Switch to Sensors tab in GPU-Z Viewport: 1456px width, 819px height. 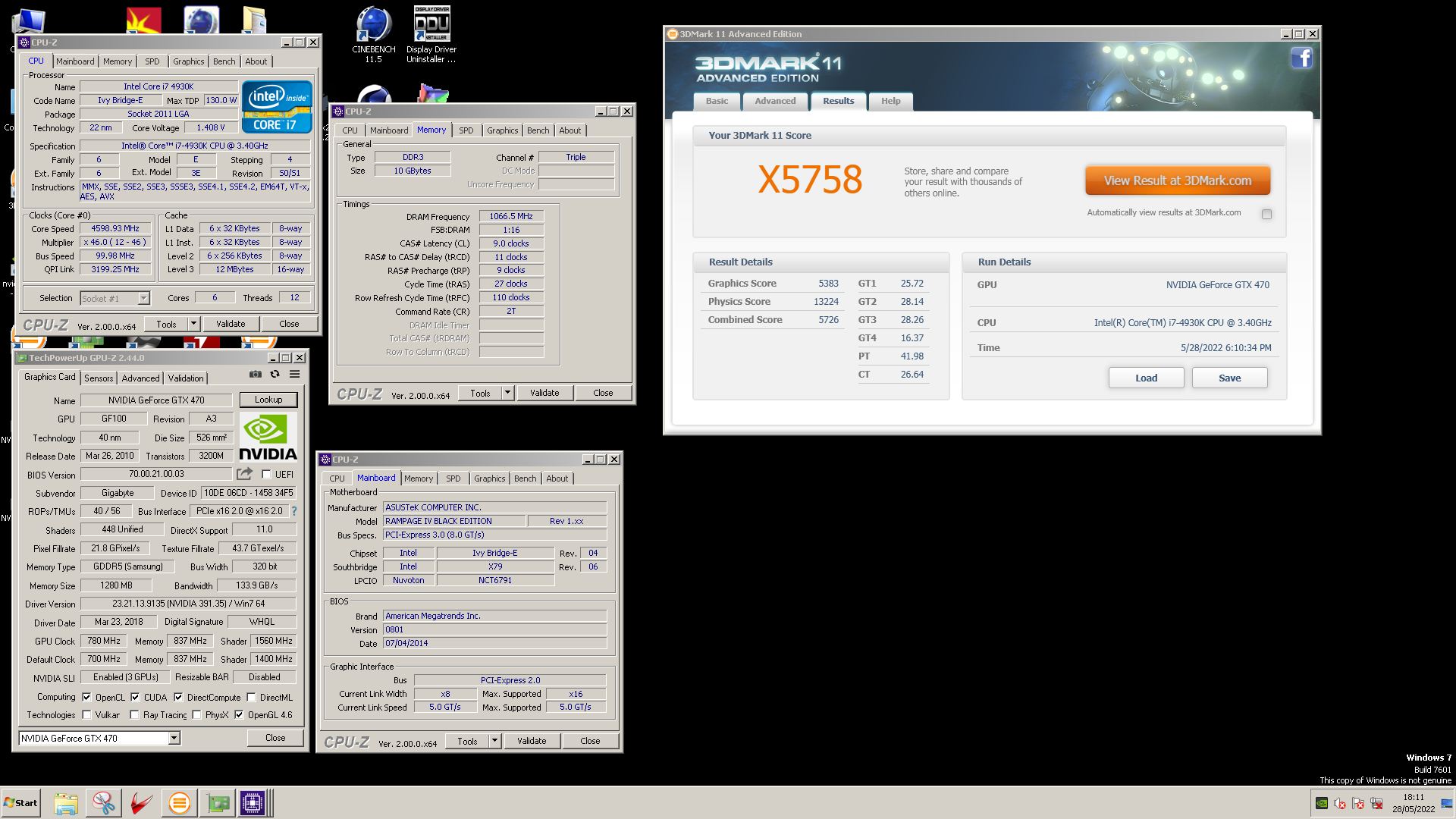point(99,378)
